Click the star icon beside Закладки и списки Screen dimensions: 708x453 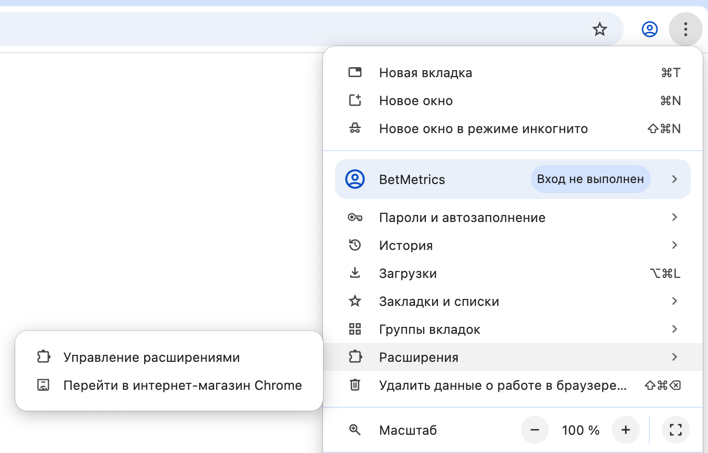pyautogui.click(x=355, y=301)
